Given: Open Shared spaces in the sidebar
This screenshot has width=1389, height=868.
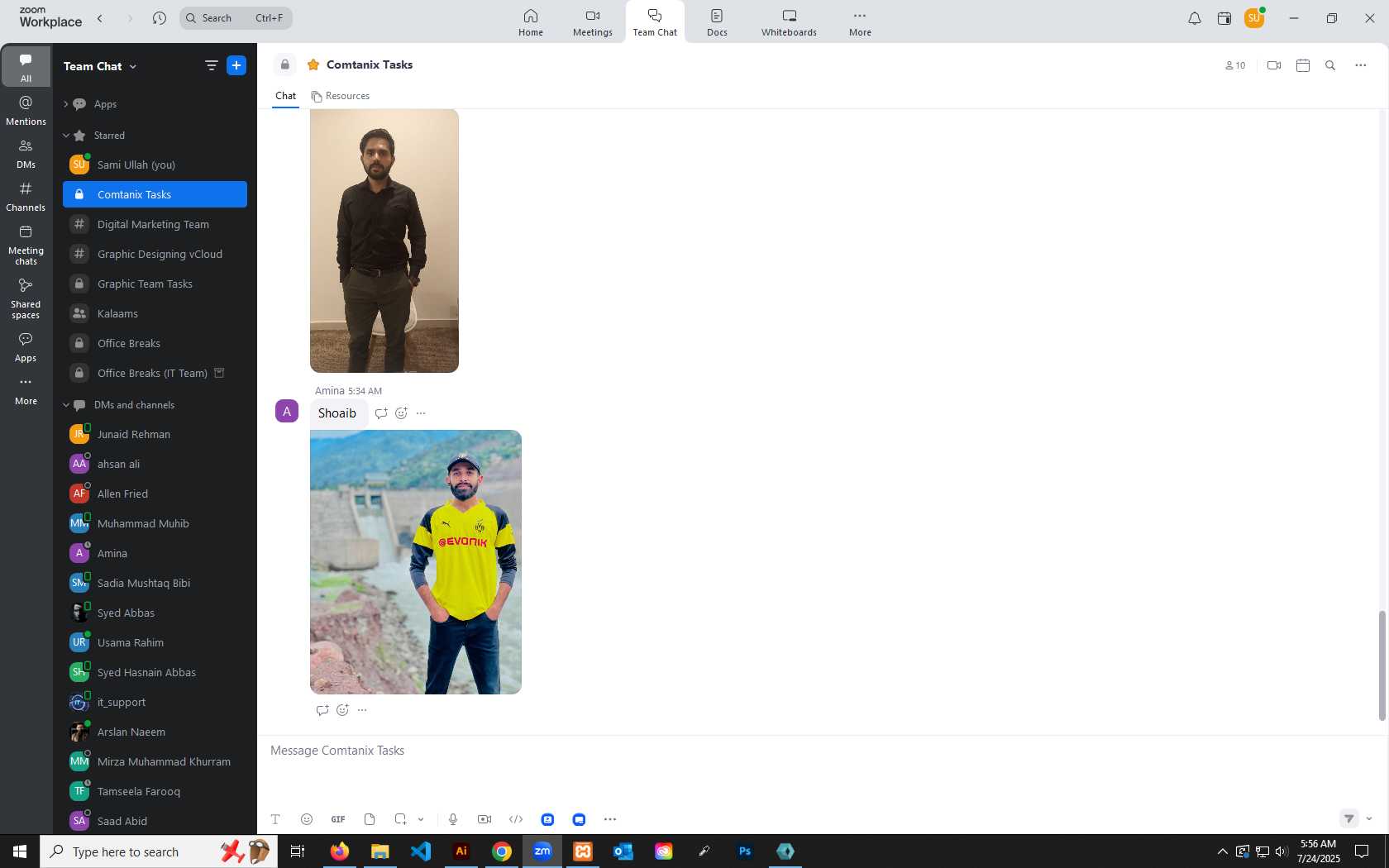Looking at the screenshot, I should [26, 298].
